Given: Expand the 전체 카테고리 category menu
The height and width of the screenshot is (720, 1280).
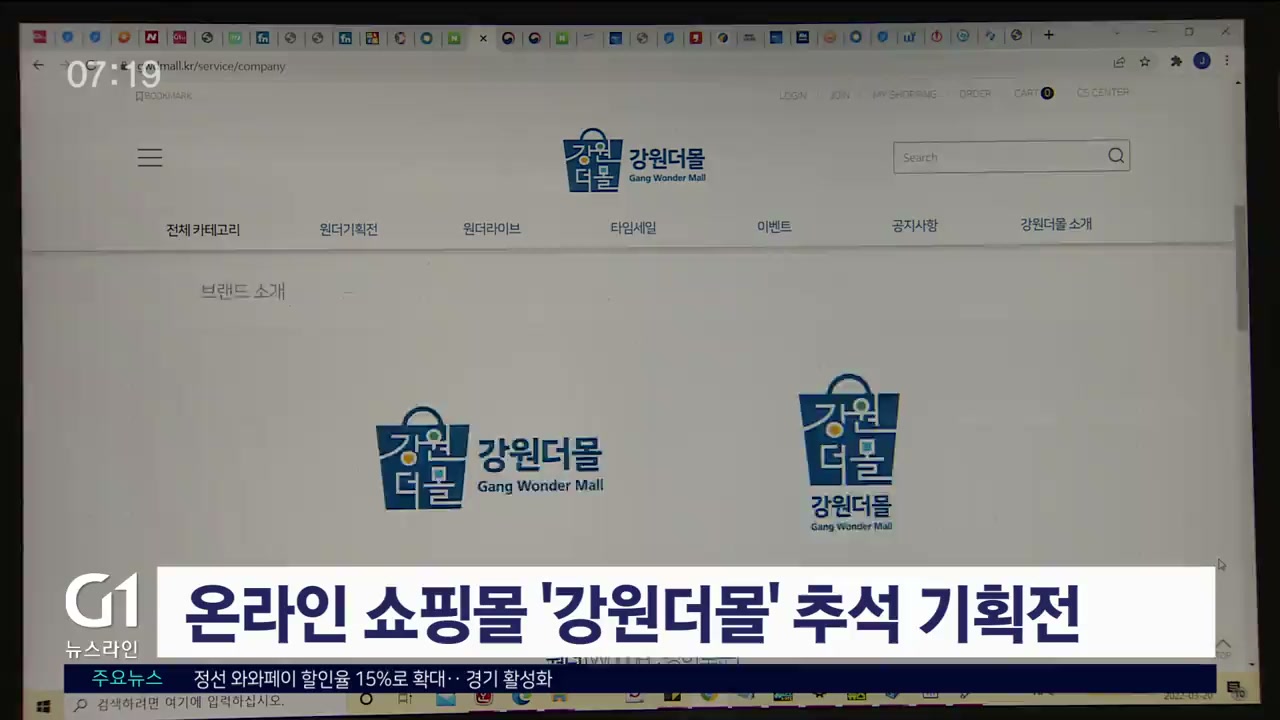Looking at the screenshot, I should coord(203,229).
